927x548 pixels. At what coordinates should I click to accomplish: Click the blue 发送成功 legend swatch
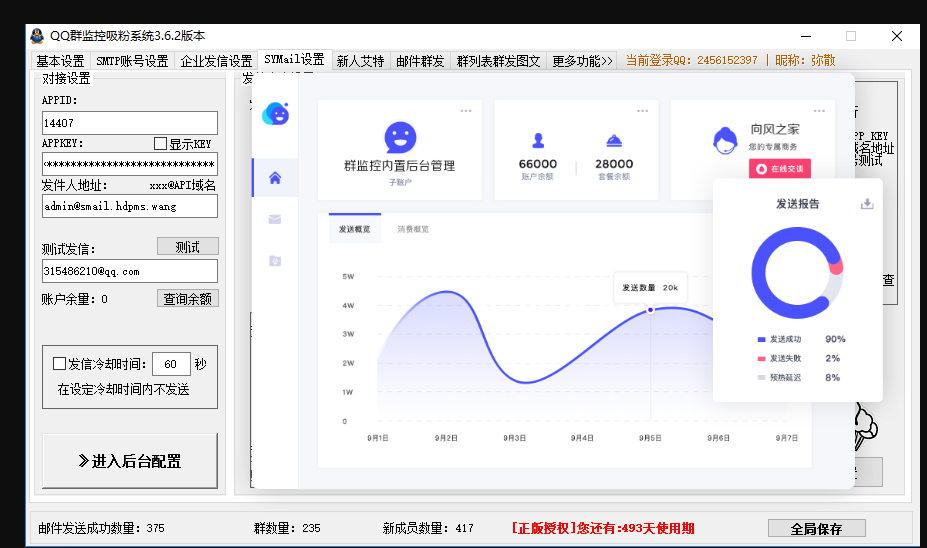(x=761, y=339)
